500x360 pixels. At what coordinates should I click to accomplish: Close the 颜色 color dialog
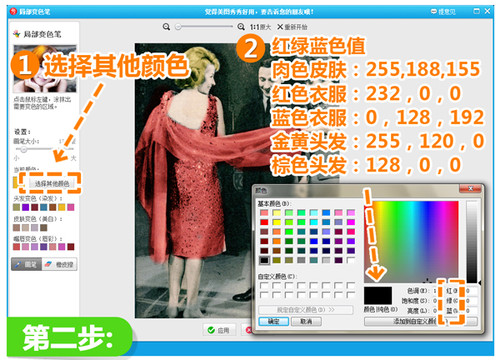[470, 189]
